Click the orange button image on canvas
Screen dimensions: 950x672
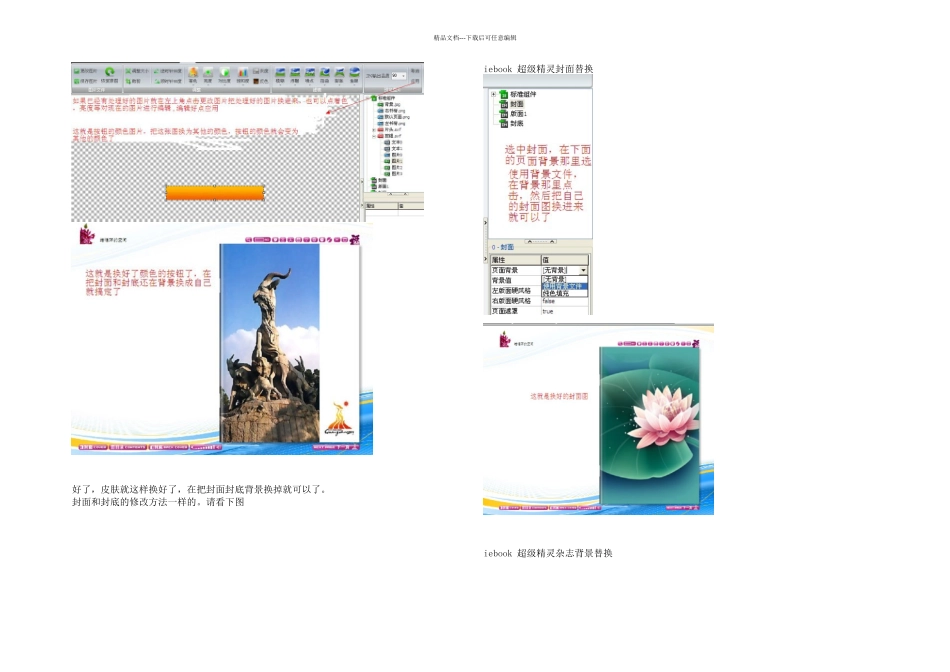coord(215,193)
